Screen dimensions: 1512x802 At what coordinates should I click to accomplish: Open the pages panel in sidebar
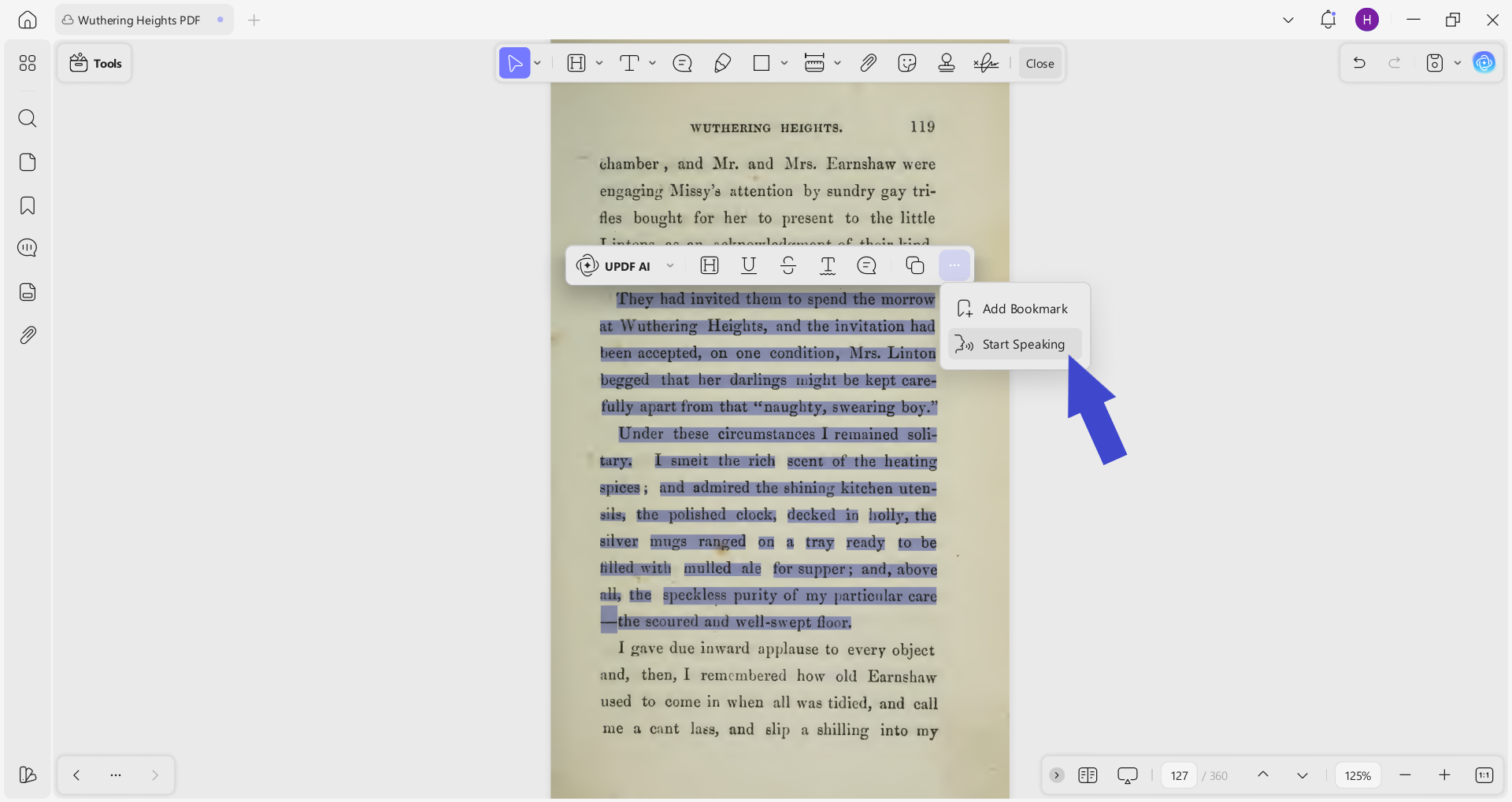tap(28, 162)
